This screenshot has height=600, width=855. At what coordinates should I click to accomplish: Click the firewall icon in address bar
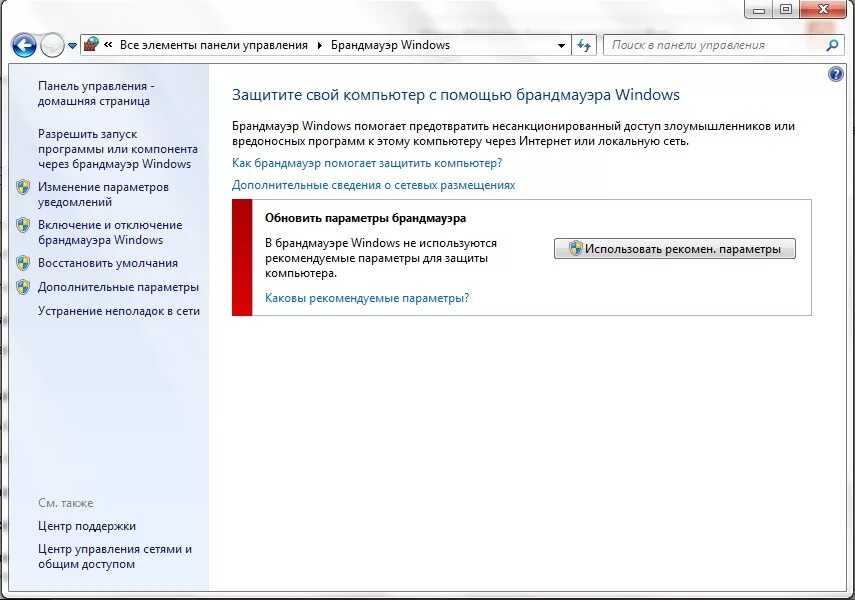pyautogui.click(x=92, y=44)
